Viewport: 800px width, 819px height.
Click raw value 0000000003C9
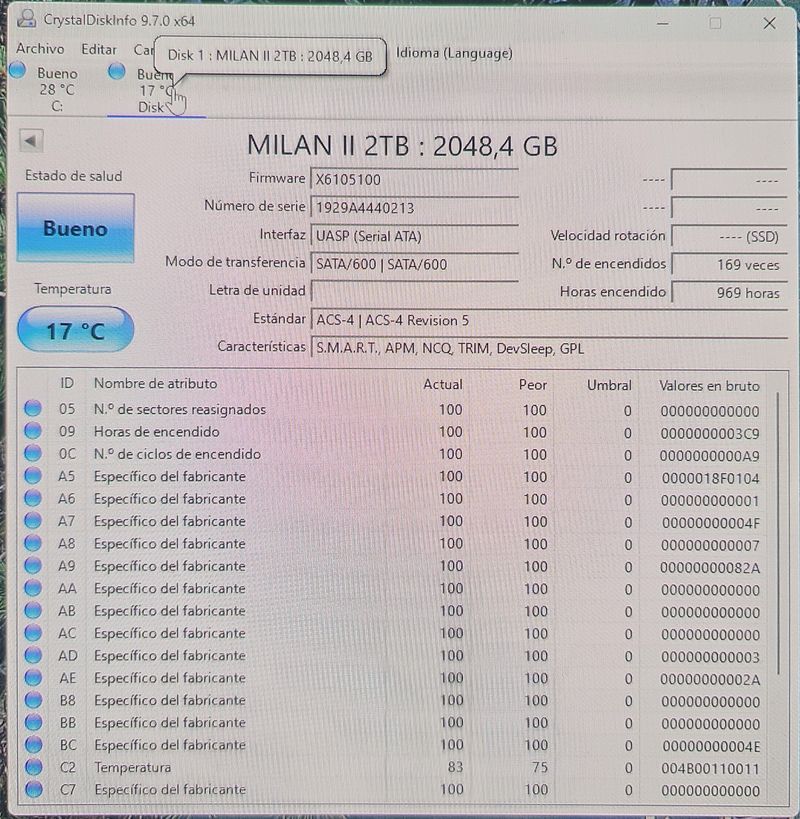coord(710,434)
